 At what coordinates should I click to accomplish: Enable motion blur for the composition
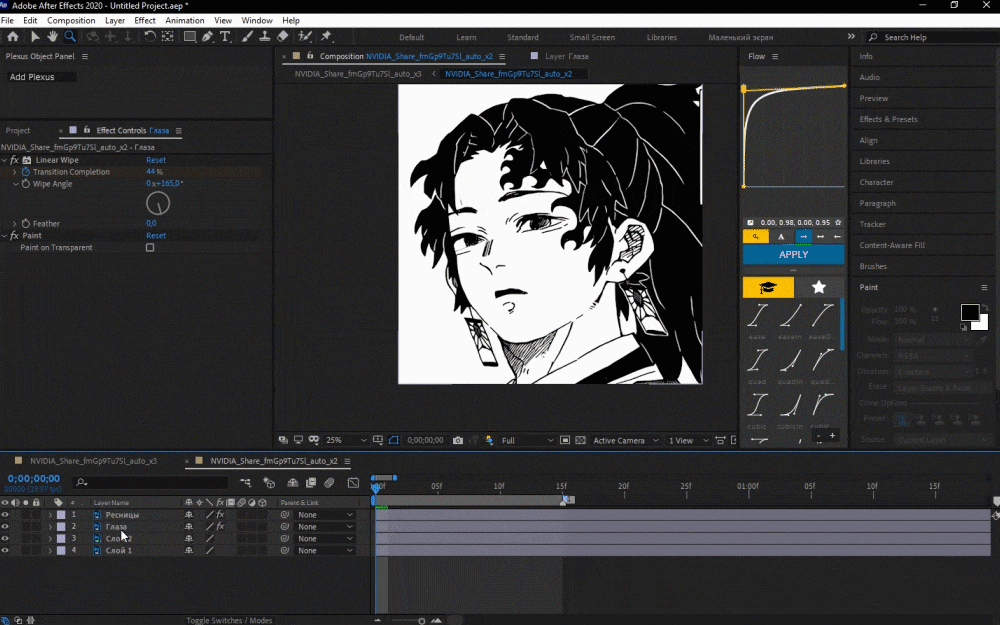pos(329,483)
